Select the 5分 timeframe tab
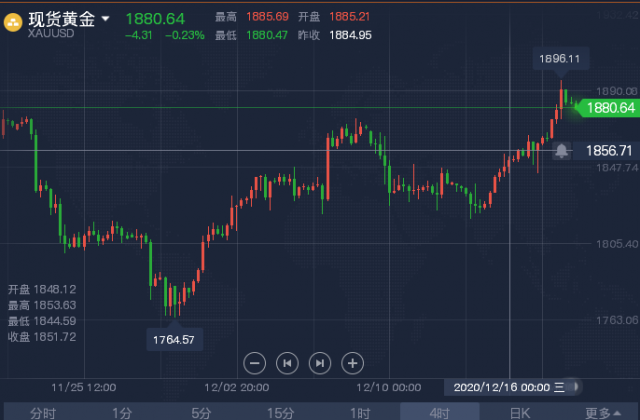Image resolution: width=640 pixels, height=420 pixels. pos(201,413)
